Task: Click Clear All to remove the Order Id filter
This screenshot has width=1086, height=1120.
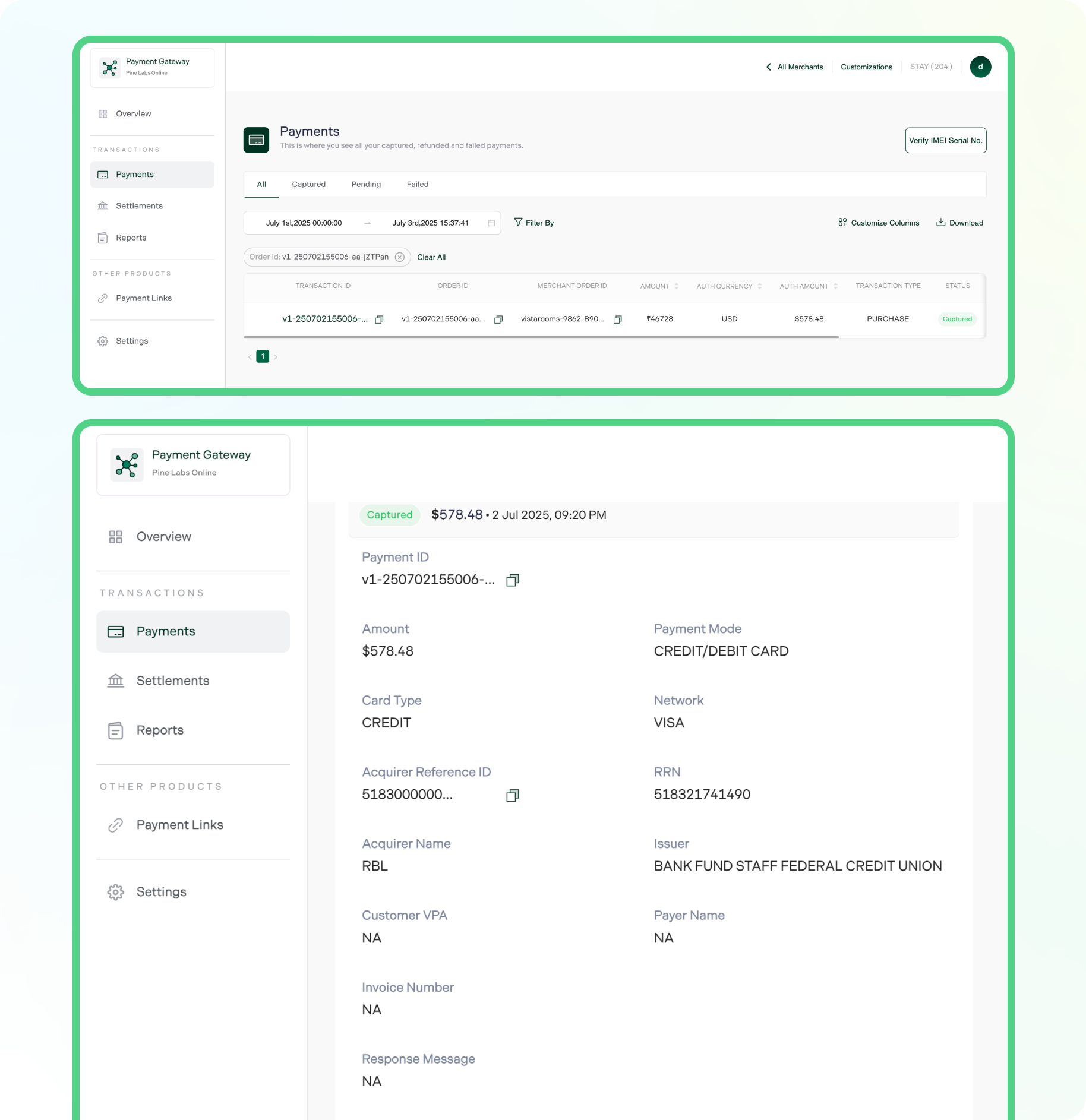Action: (431, 257)
